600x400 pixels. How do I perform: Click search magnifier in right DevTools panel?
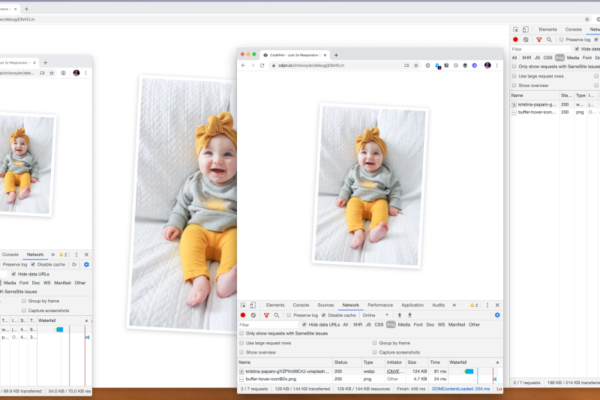click(x=549, y=39)
